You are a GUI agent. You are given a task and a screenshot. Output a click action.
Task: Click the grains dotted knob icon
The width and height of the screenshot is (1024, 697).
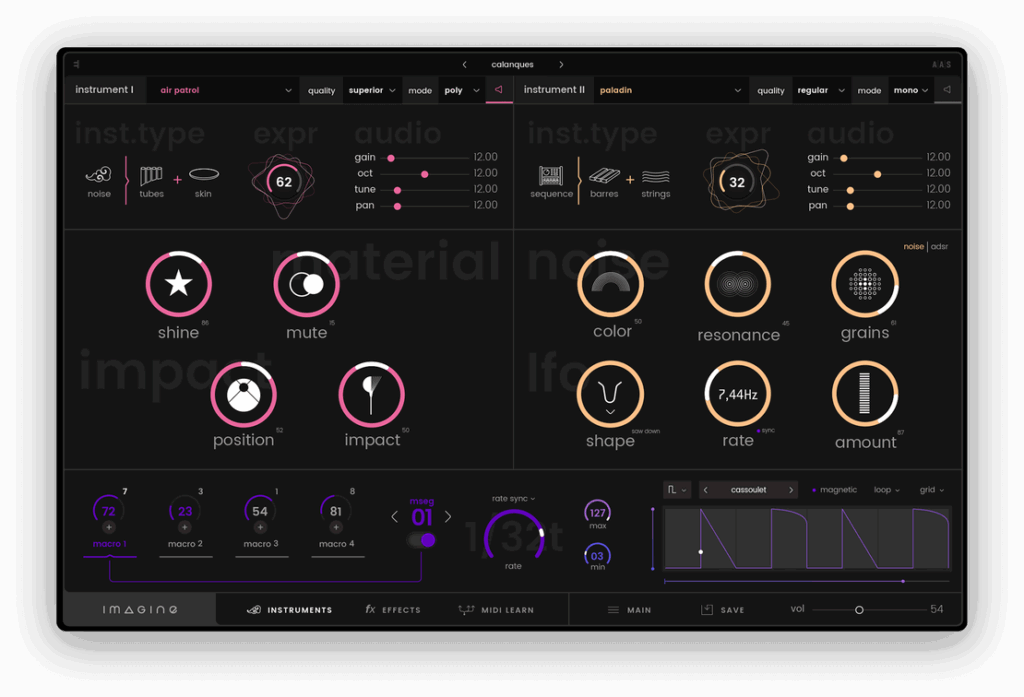(x=865, y=284)
